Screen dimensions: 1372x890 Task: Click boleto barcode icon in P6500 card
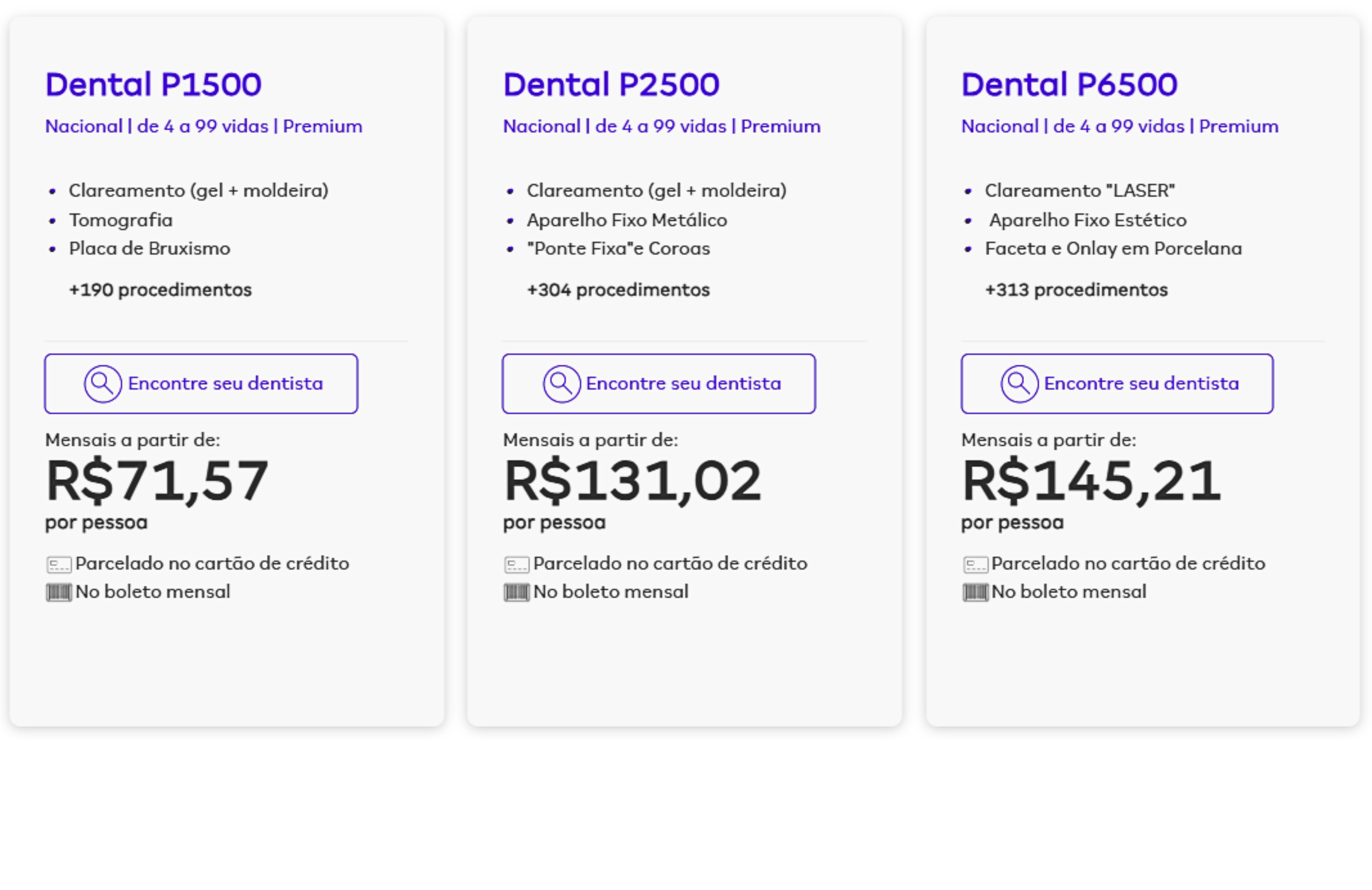pyautogui.click(x=975, y=592)
